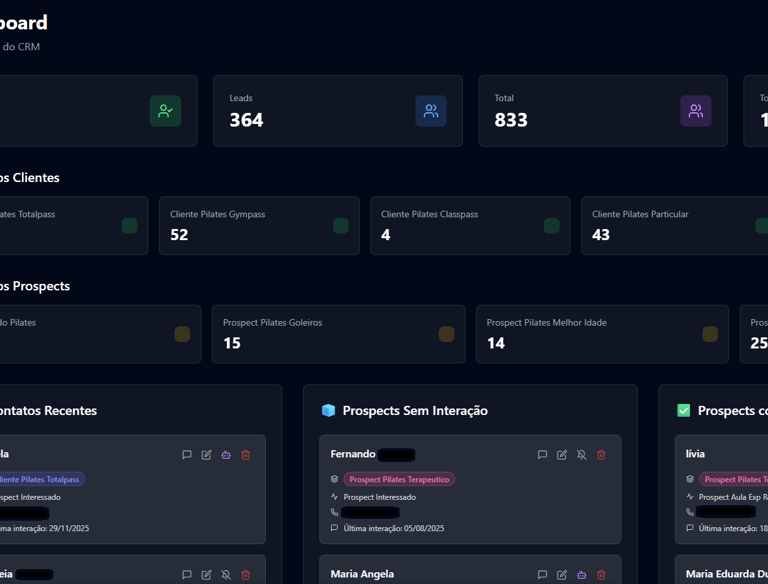Open the Cliente Pilates Particular card
Screen dimensions: 768x584
(x=674, y=226)
